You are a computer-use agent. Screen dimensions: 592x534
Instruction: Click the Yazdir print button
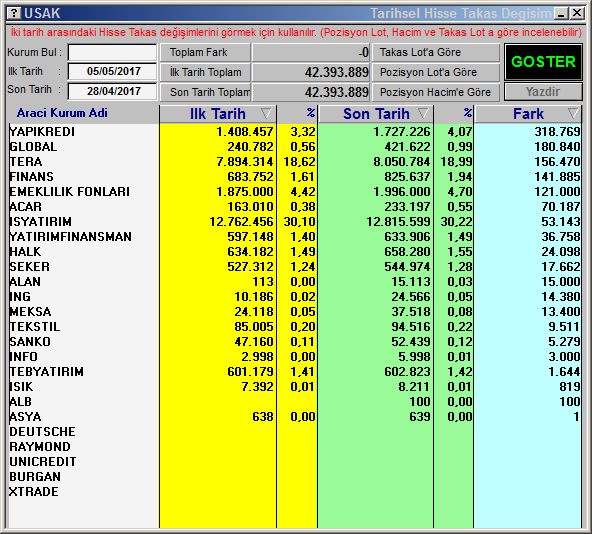pos(543,92)
